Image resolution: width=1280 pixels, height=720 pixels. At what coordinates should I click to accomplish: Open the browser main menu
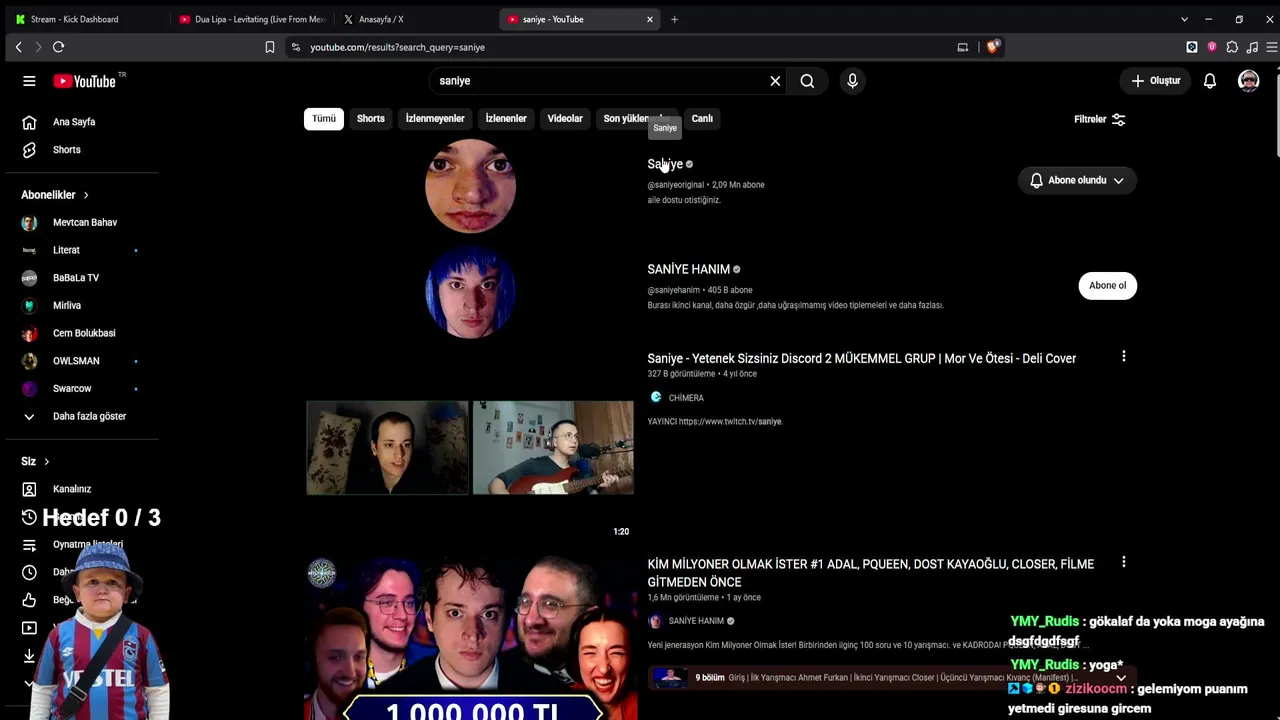pyautogui.click(x=1272, y=47)
